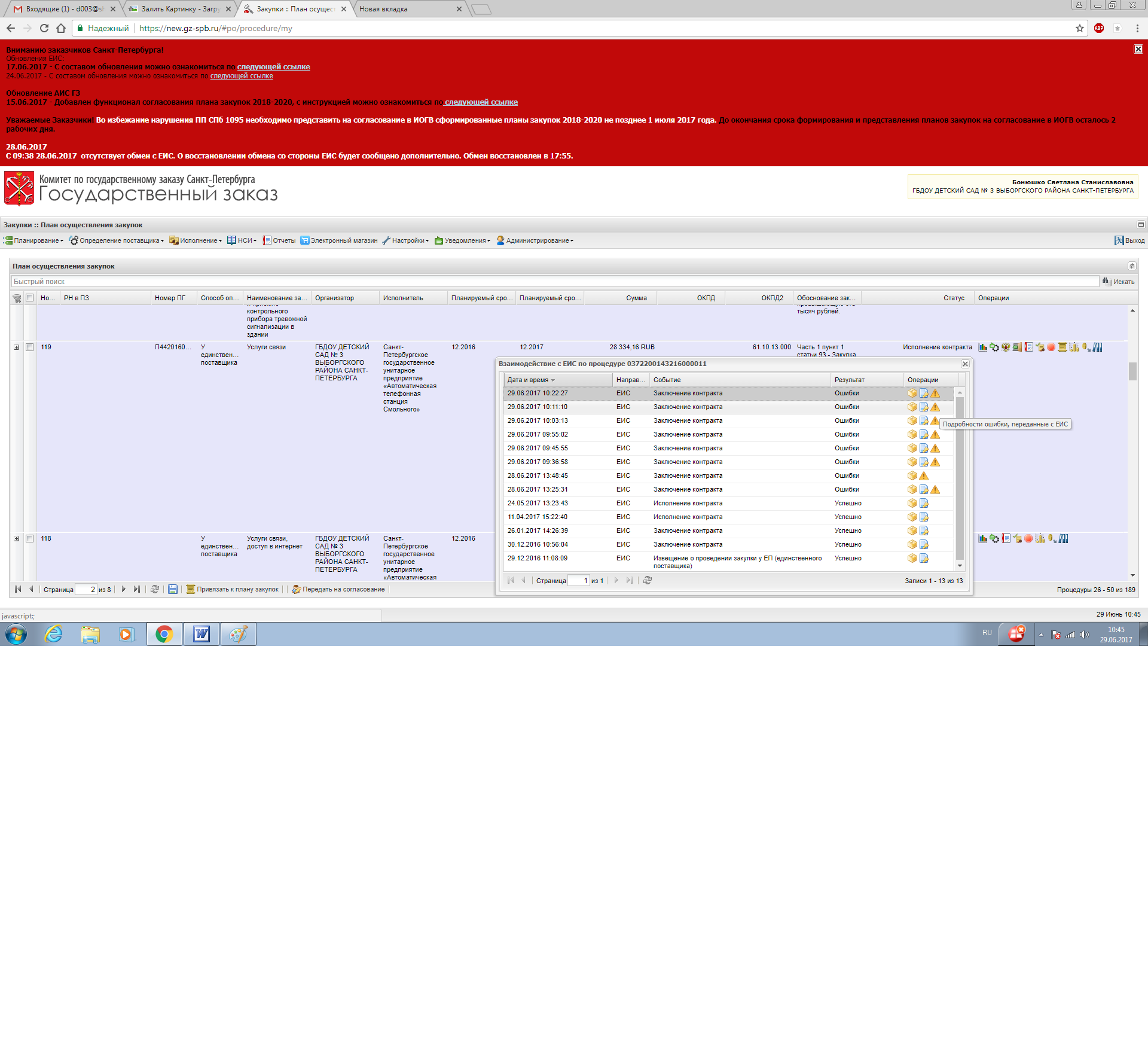Image resolution: width=1148 pixels, height=1049 pixels.
Task: Toggle the select-all checkbox in table header
Action: coord(29,298)
